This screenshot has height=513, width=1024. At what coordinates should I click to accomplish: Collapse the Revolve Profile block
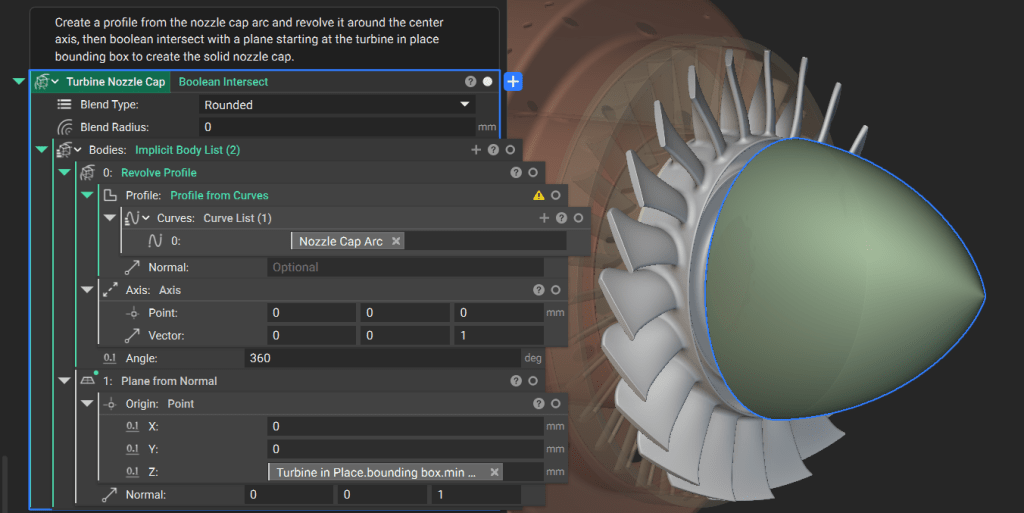[x=64, y=173]
